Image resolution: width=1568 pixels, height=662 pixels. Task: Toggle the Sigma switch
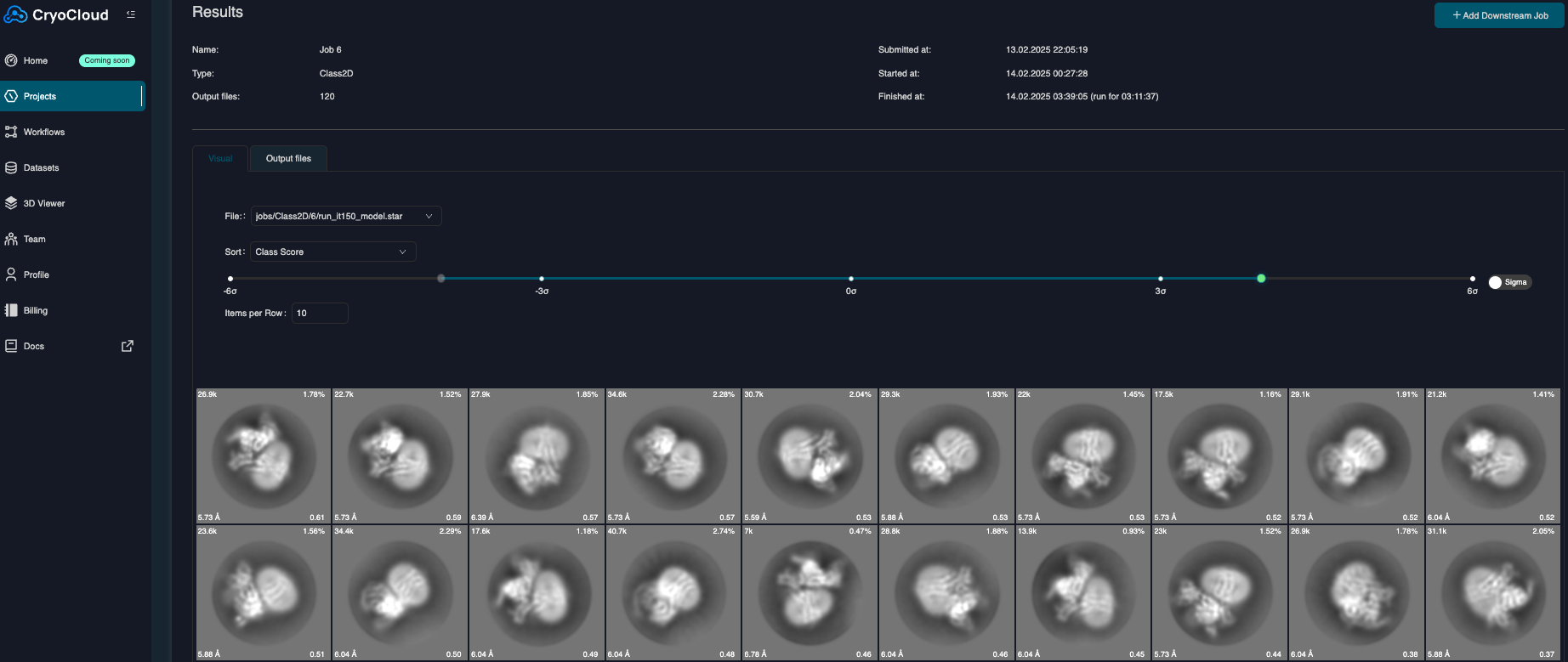1496,282
